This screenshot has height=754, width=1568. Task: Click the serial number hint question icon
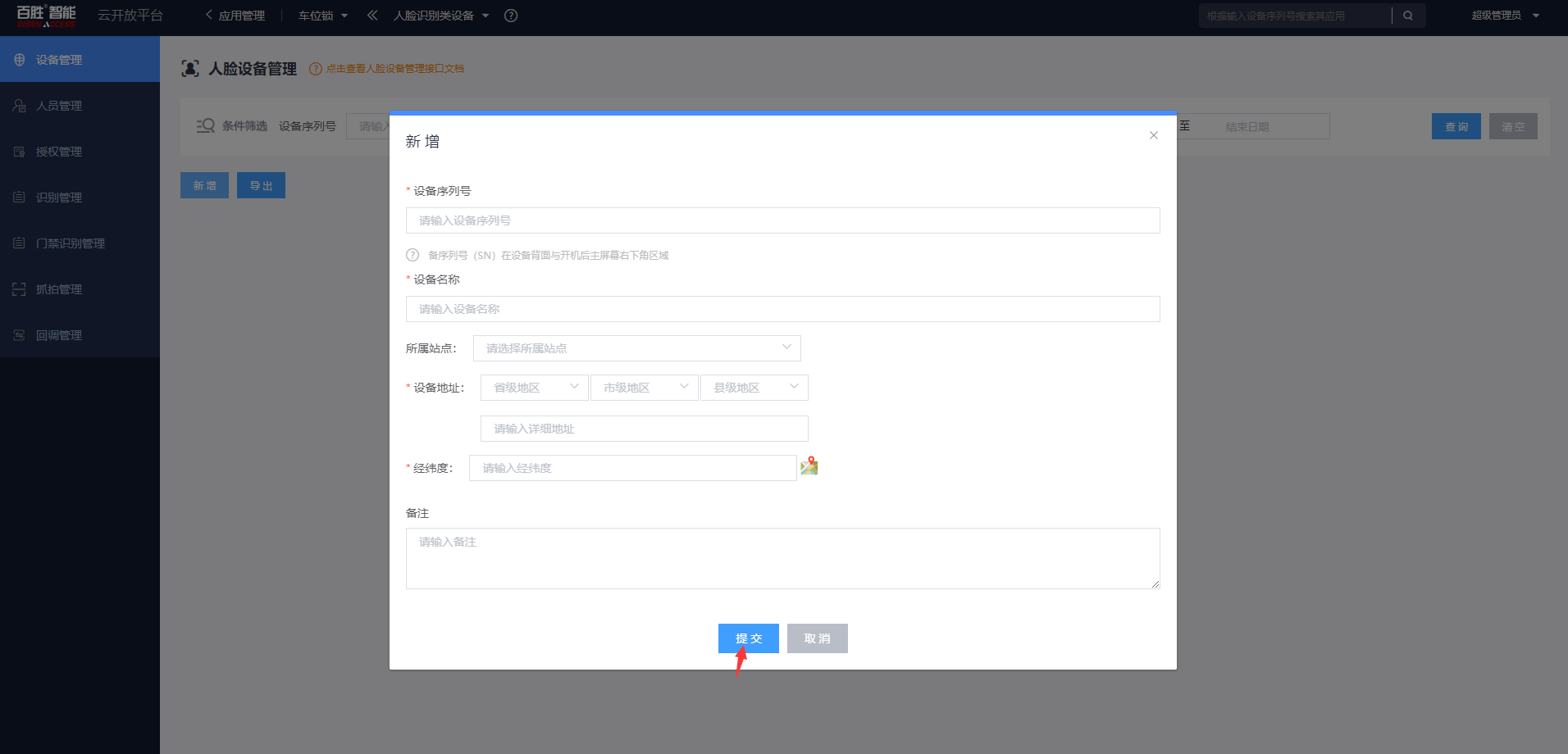pyautogui.click(x=413, y=255)
